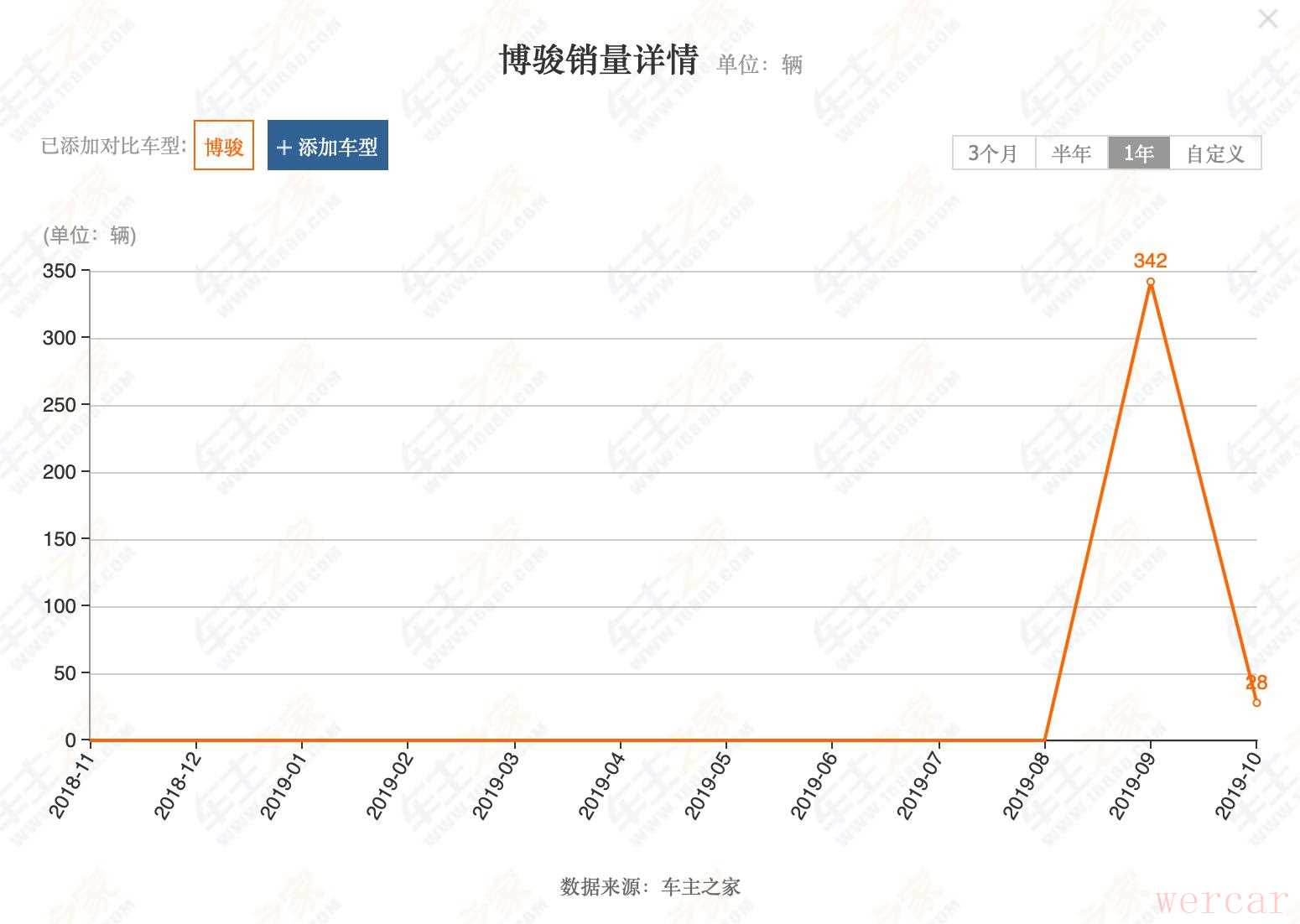Click the 342 peak data point
Image resolution: width=1300 pixels, height=924 pixels.
(x=1150, y=283)
